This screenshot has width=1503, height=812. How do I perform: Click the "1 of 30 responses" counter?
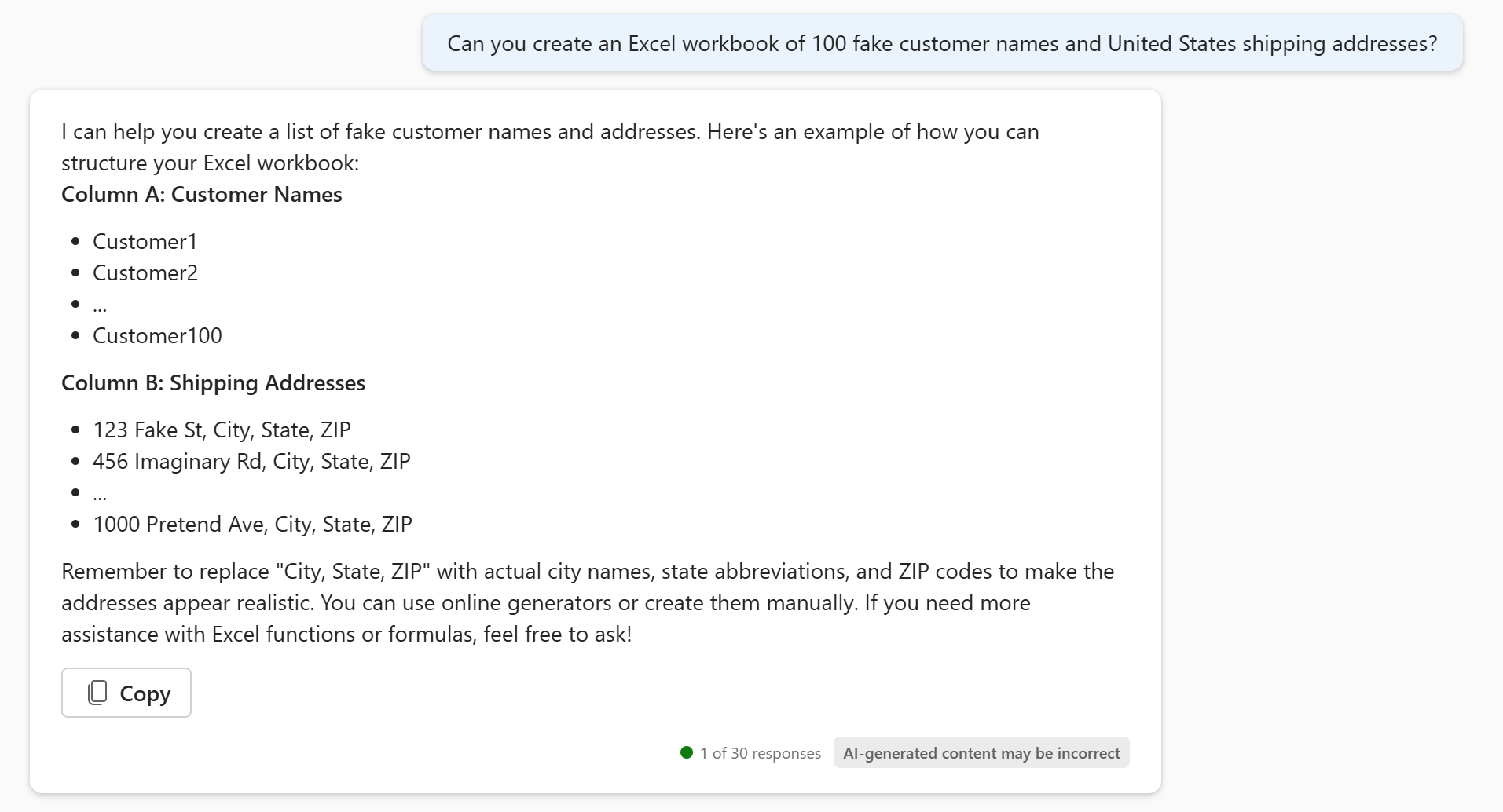(x=760, y=753)
